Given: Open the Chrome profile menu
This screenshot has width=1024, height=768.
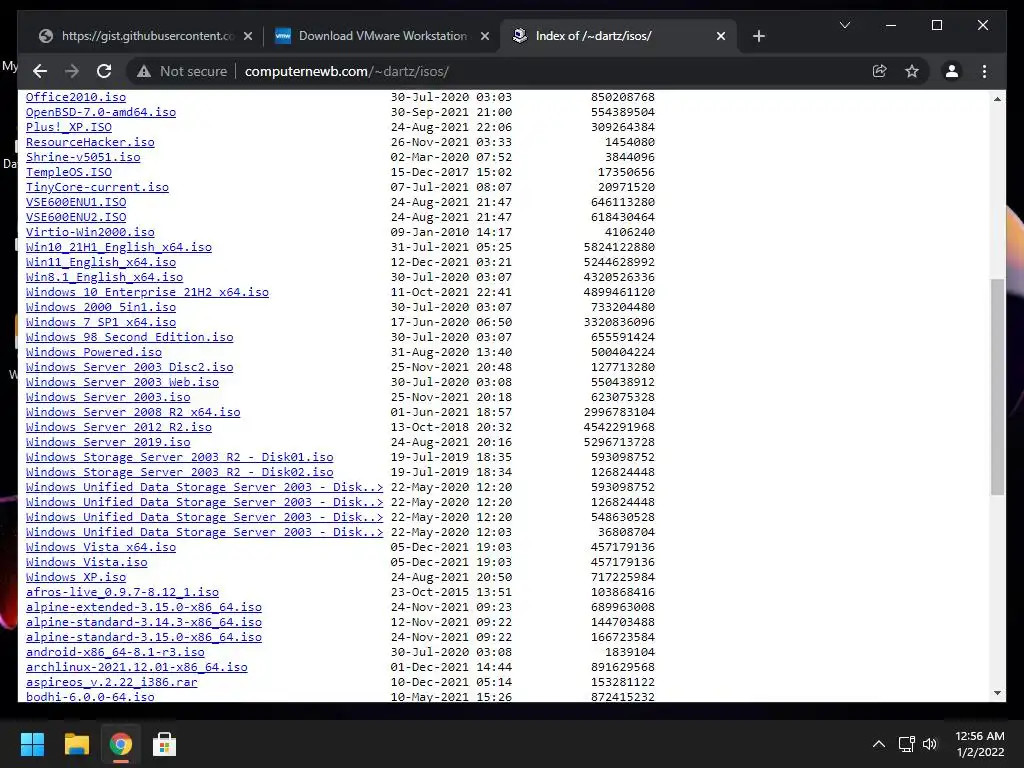Looking at the screenshot, I should coord(952,71).
